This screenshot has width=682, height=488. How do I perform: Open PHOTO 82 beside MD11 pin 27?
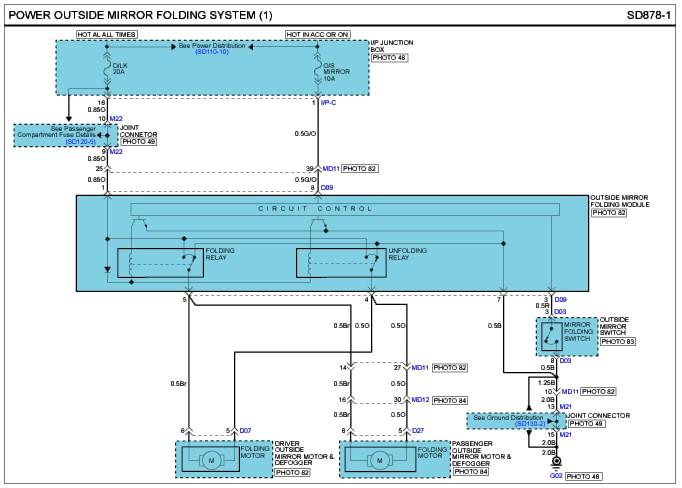450,368
